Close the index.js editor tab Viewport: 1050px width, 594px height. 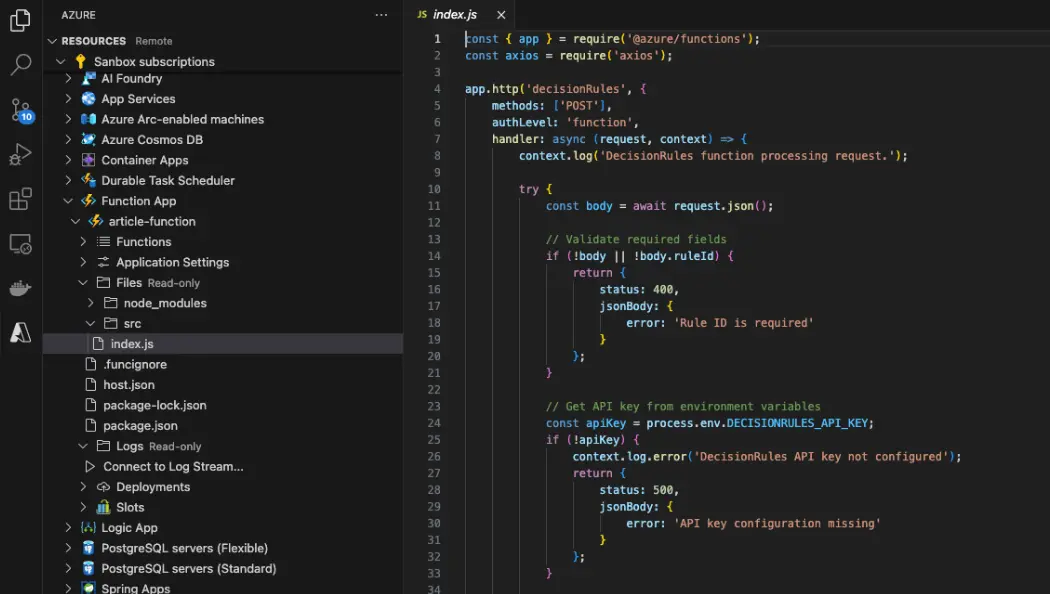[501, 15]
